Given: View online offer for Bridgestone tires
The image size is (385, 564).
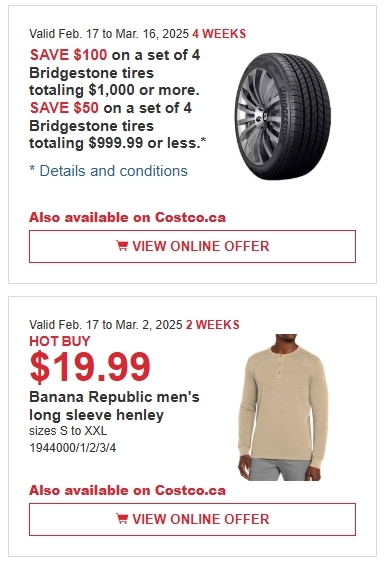Looking at the screenshot, I should [192, 246].
